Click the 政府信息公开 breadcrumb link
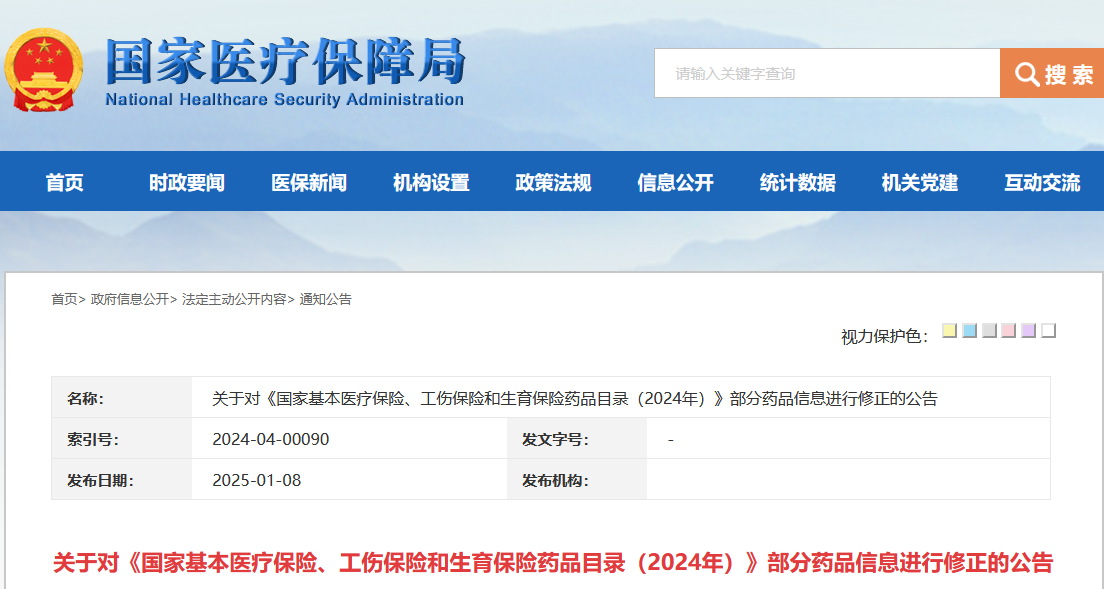Screen dimensions: 1104x589 (130, 299)
